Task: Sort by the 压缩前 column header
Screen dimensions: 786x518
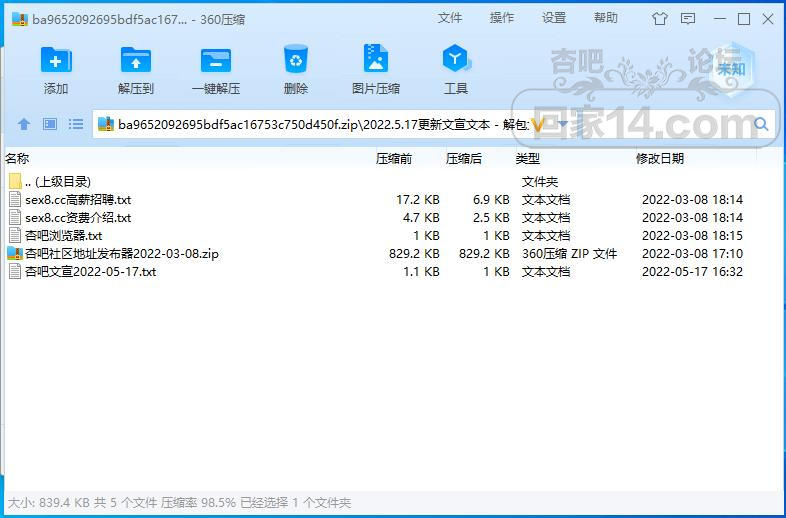Action: (x=394, y=159)
